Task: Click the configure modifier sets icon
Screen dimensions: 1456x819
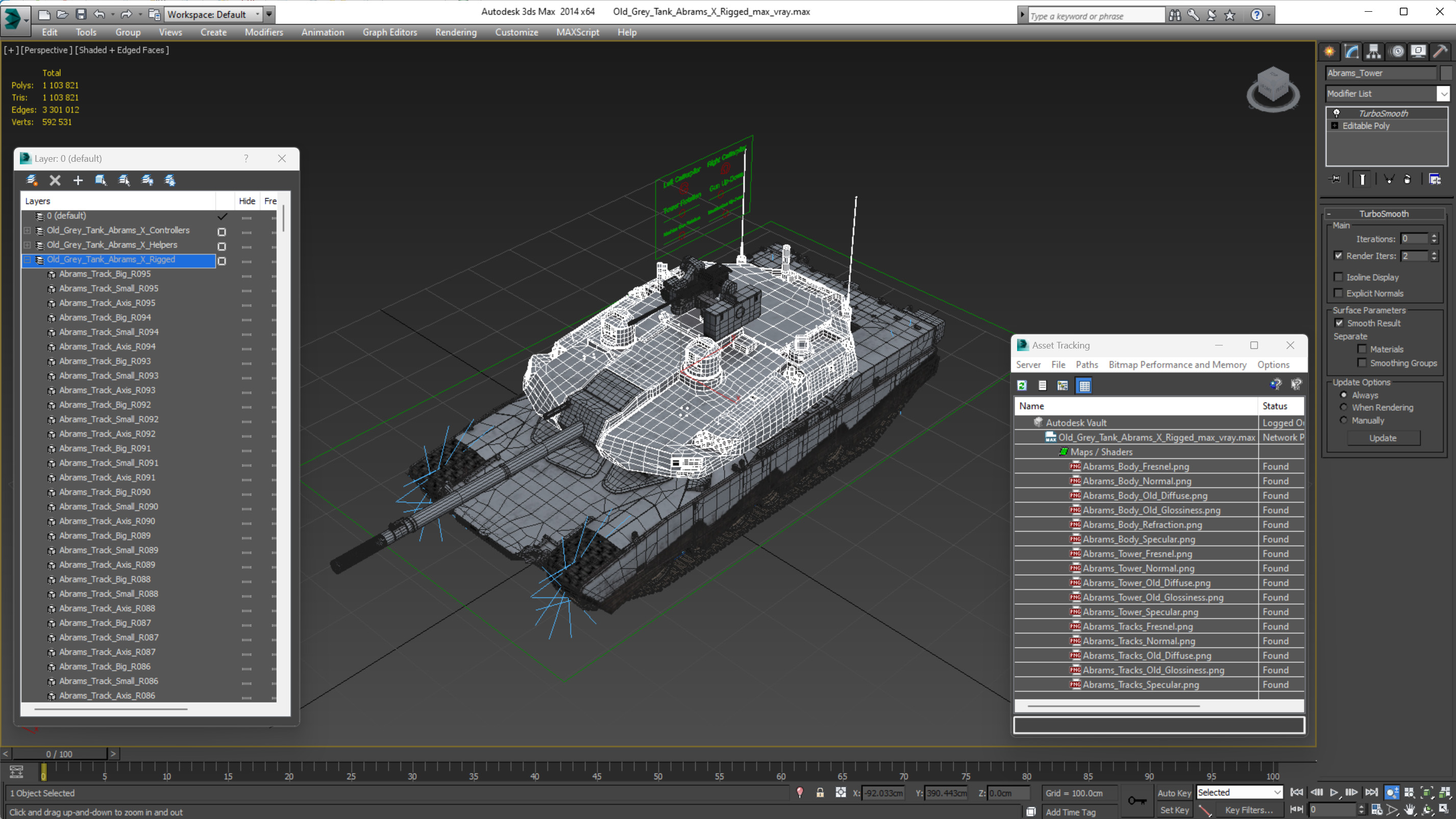Action: [x=1435, y=179]
